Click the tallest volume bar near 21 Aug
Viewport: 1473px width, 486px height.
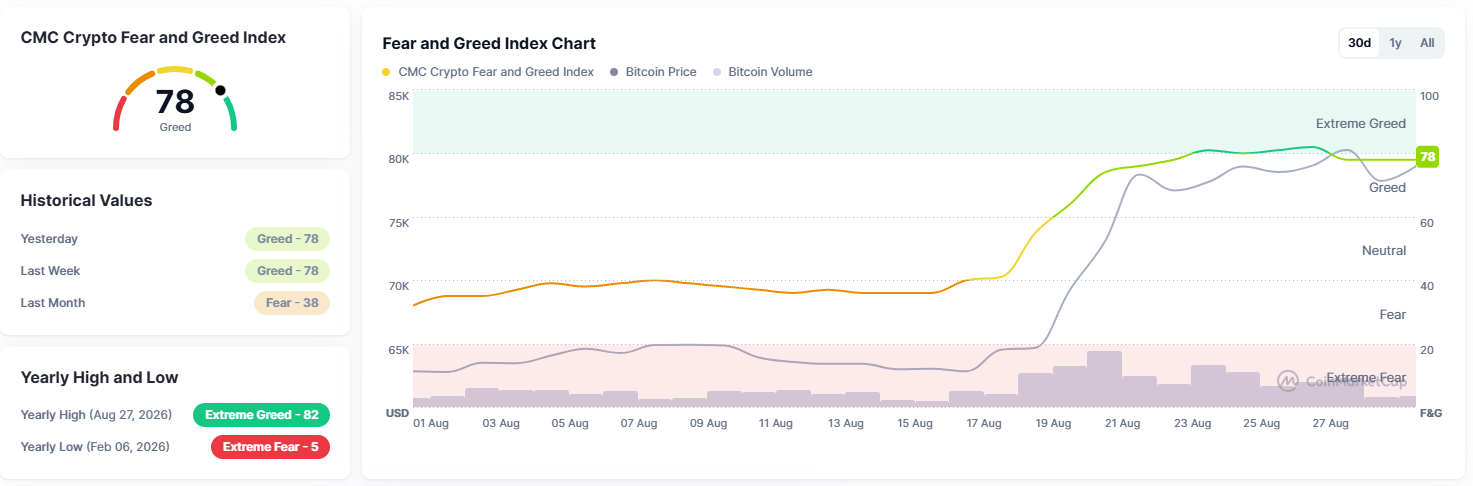pyautogui.click(x=1104, y=379)
